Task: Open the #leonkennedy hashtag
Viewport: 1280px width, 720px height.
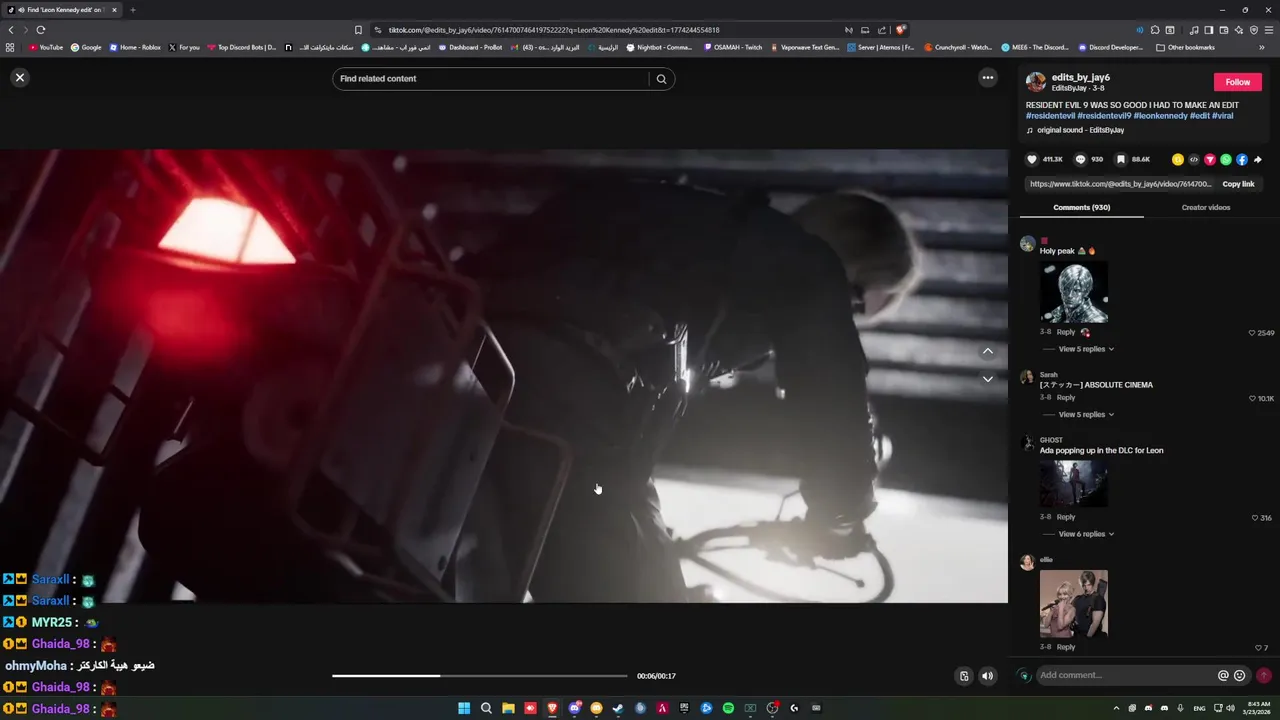Action: pyautogui.click(x=1160, y=116)
